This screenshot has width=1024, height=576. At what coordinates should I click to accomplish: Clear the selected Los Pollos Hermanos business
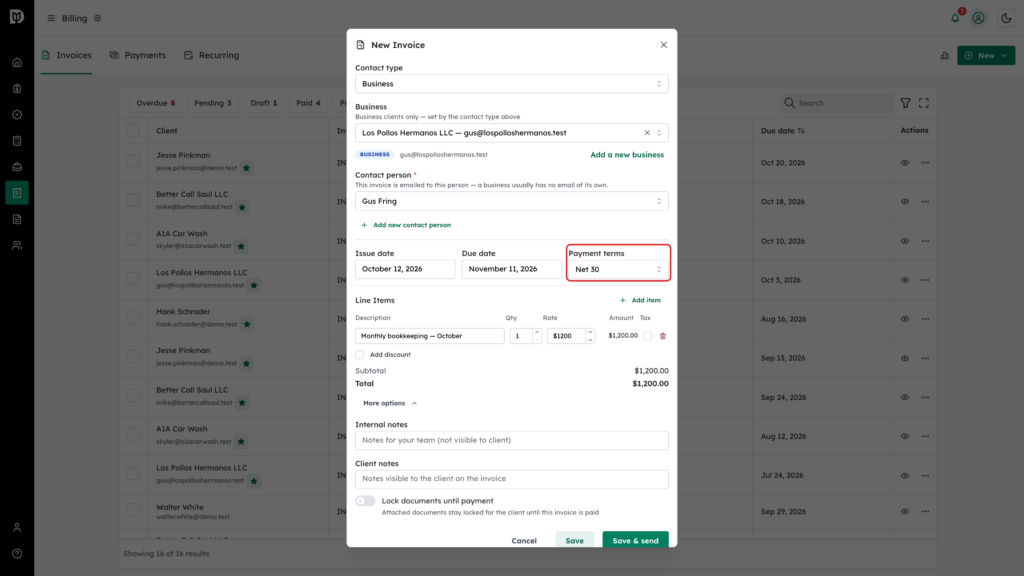point(647,133)
